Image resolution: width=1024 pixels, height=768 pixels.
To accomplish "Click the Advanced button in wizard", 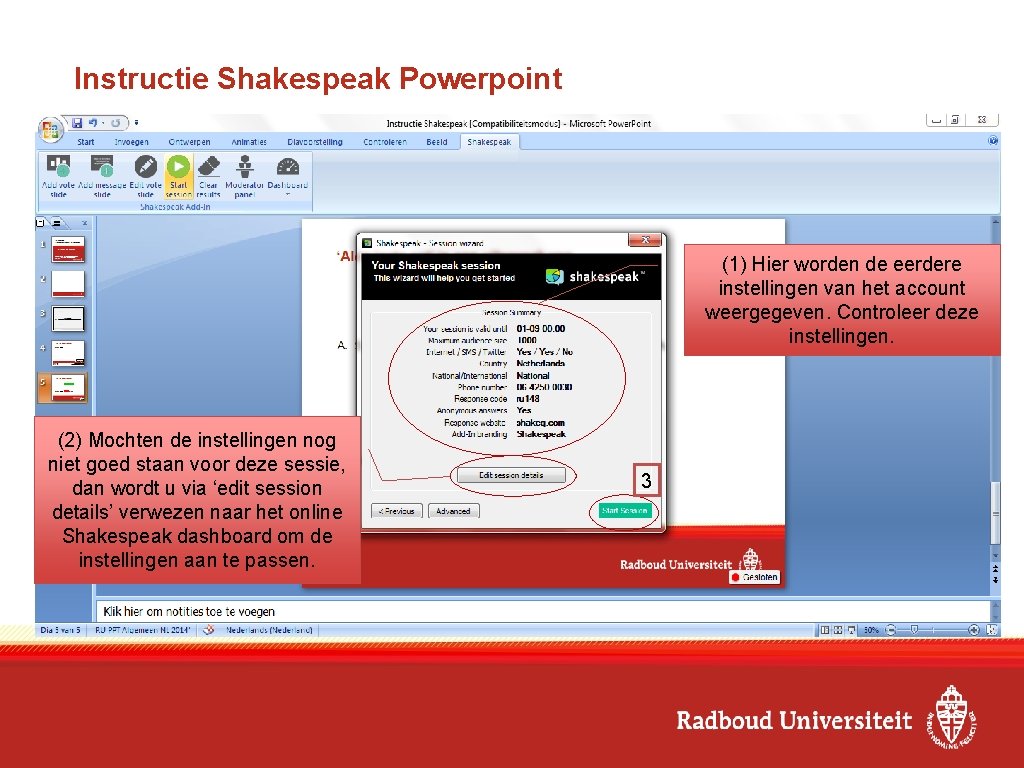I will click(453, 511).
